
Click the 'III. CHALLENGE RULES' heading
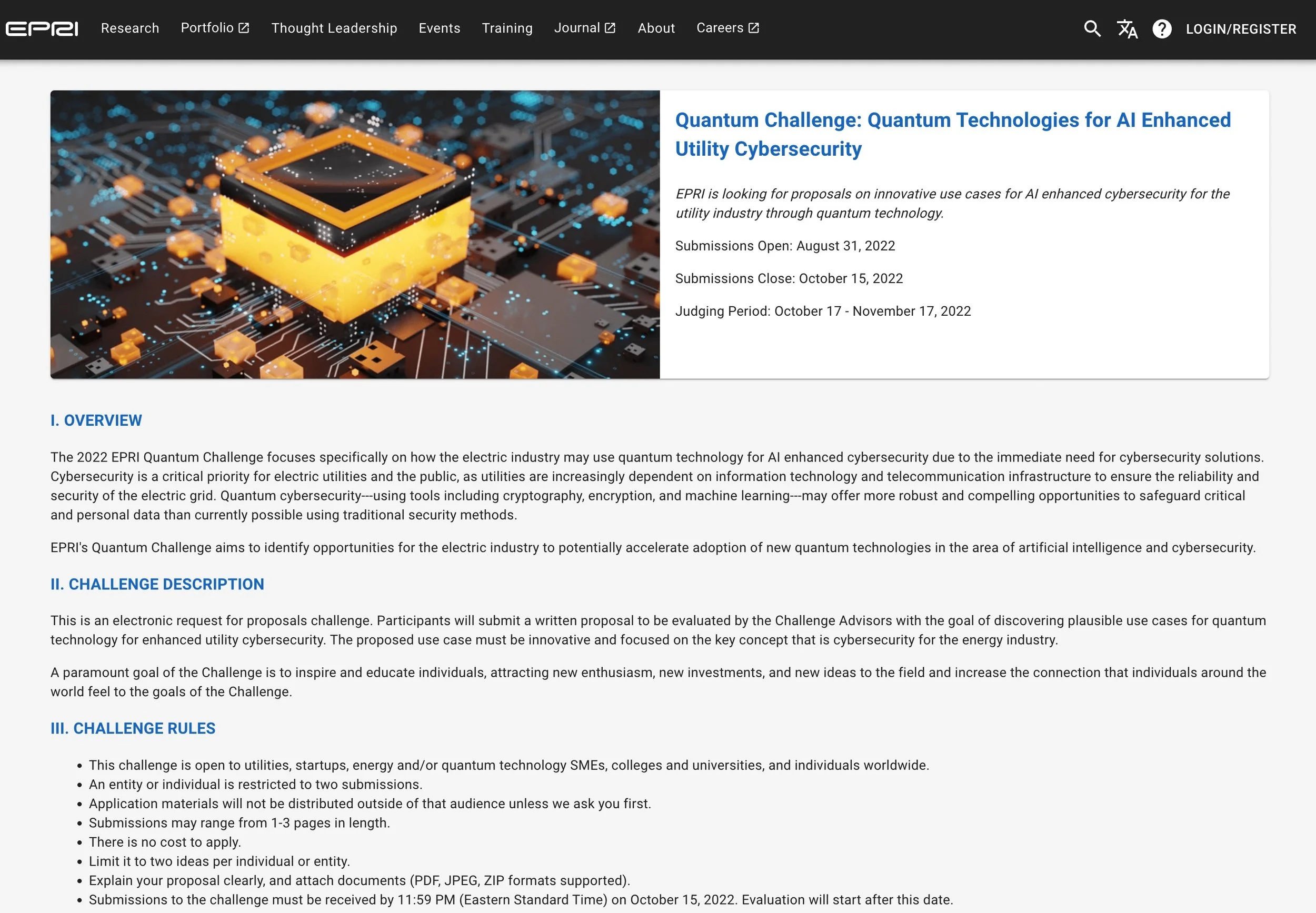click(x=133, y=728)
